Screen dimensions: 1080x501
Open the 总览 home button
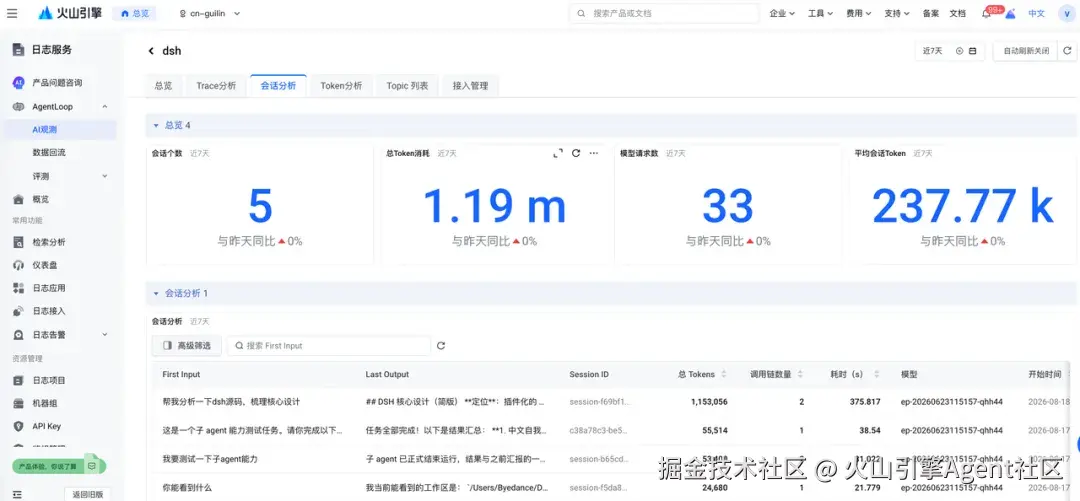coord(134,13)
